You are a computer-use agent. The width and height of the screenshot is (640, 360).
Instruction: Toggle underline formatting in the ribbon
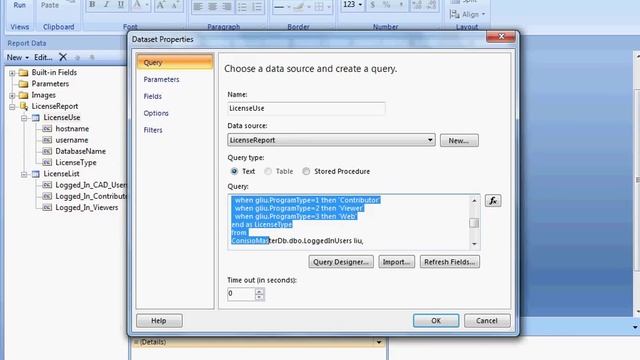(121, 5)
